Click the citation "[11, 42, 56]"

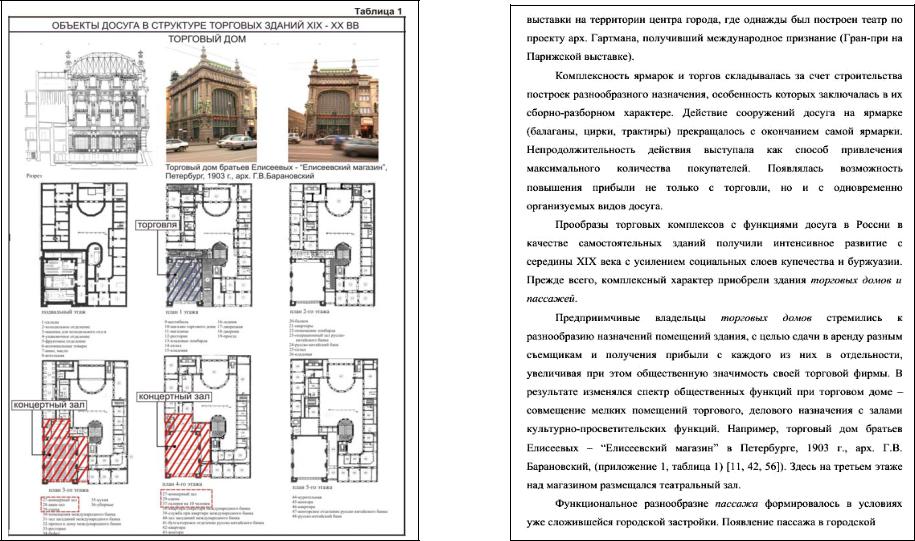(753, 467)
